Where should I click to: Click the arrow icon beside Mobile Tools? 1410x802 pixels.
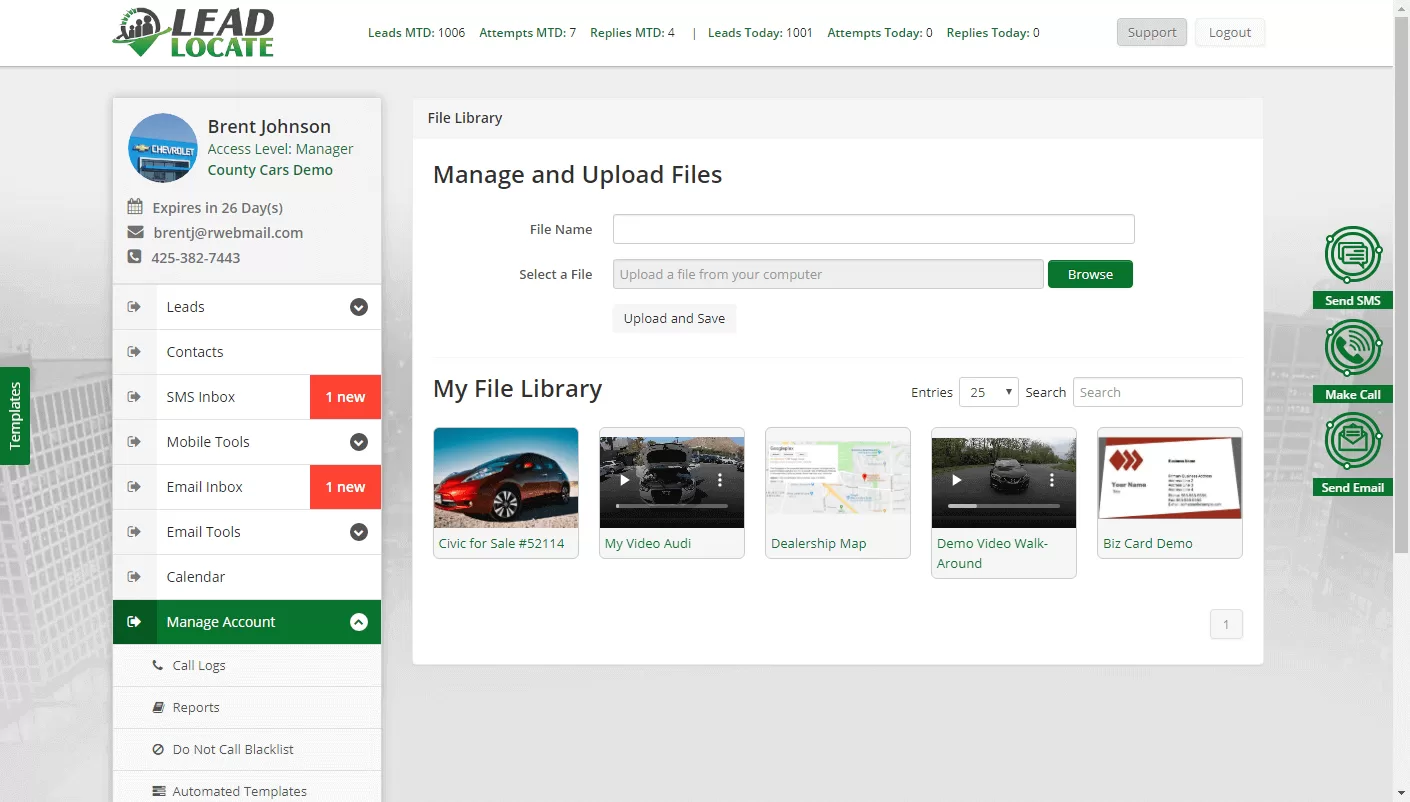click(134, 442)
